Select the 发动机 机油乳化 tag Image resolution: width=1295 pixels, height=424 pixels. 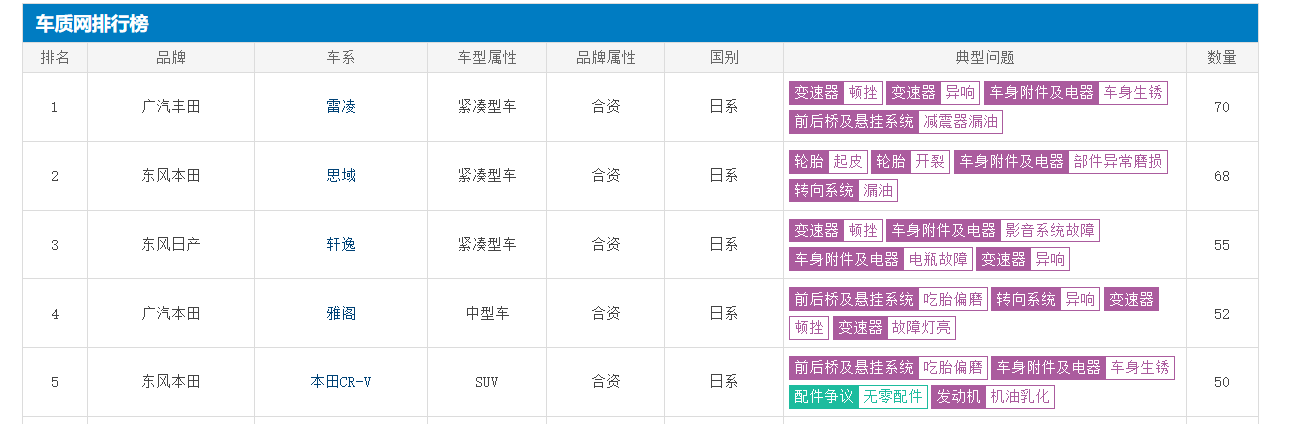[992, 397]
